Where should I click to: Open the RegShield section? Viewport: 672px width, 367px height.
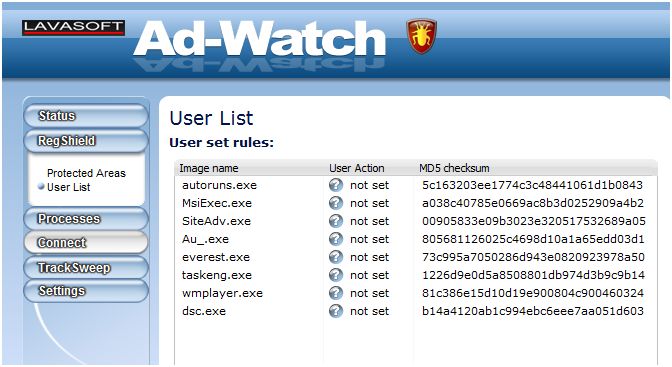click(86, 141)
